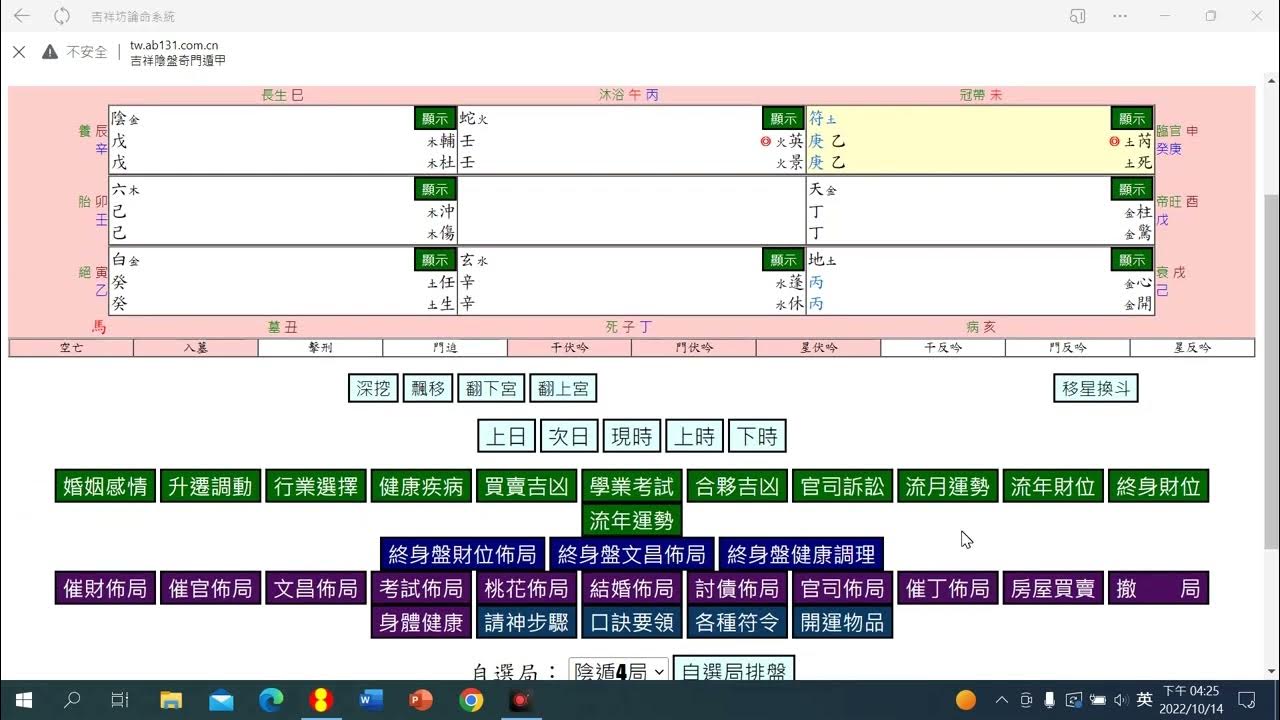
Task: Open the red app with yellow 8 taskbar icon
Action: (x=321, y=700)
